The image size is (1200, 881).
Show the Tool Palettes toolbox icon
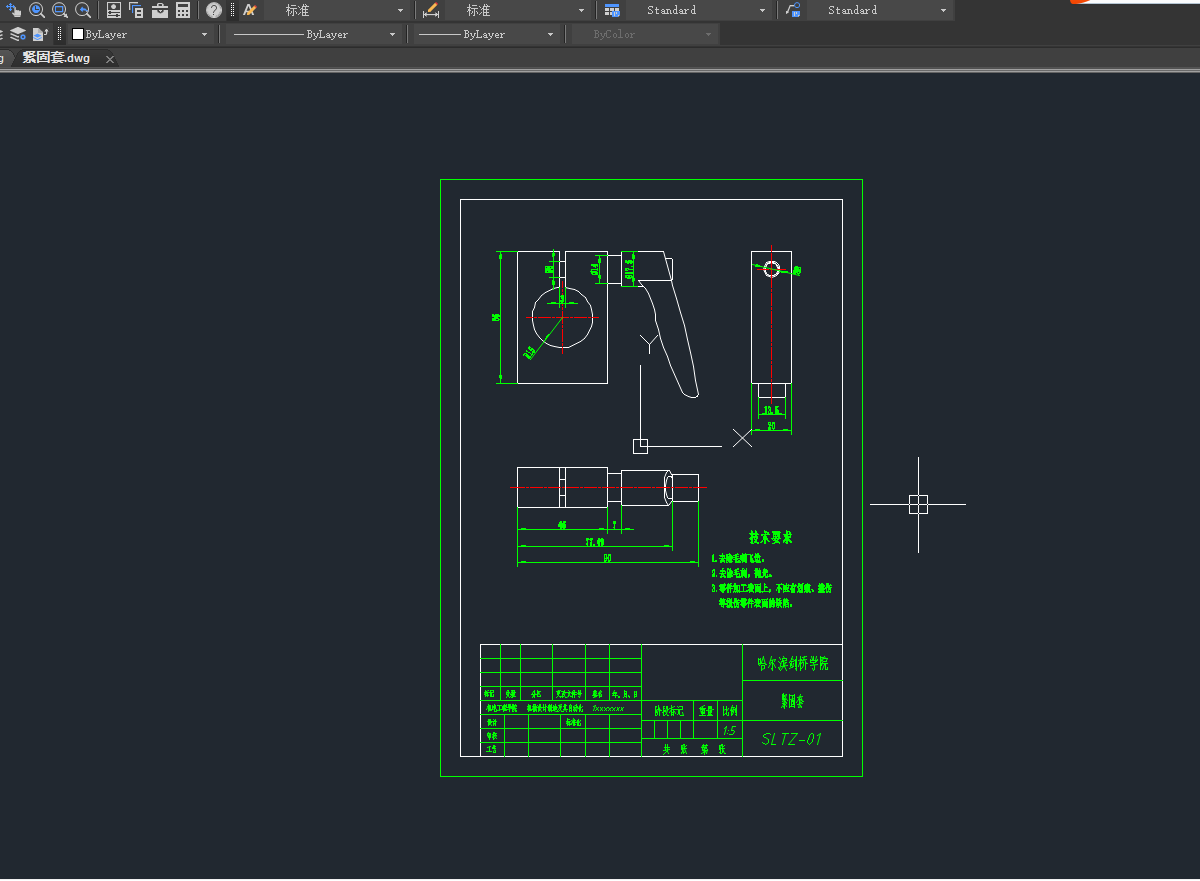(160, 10)
